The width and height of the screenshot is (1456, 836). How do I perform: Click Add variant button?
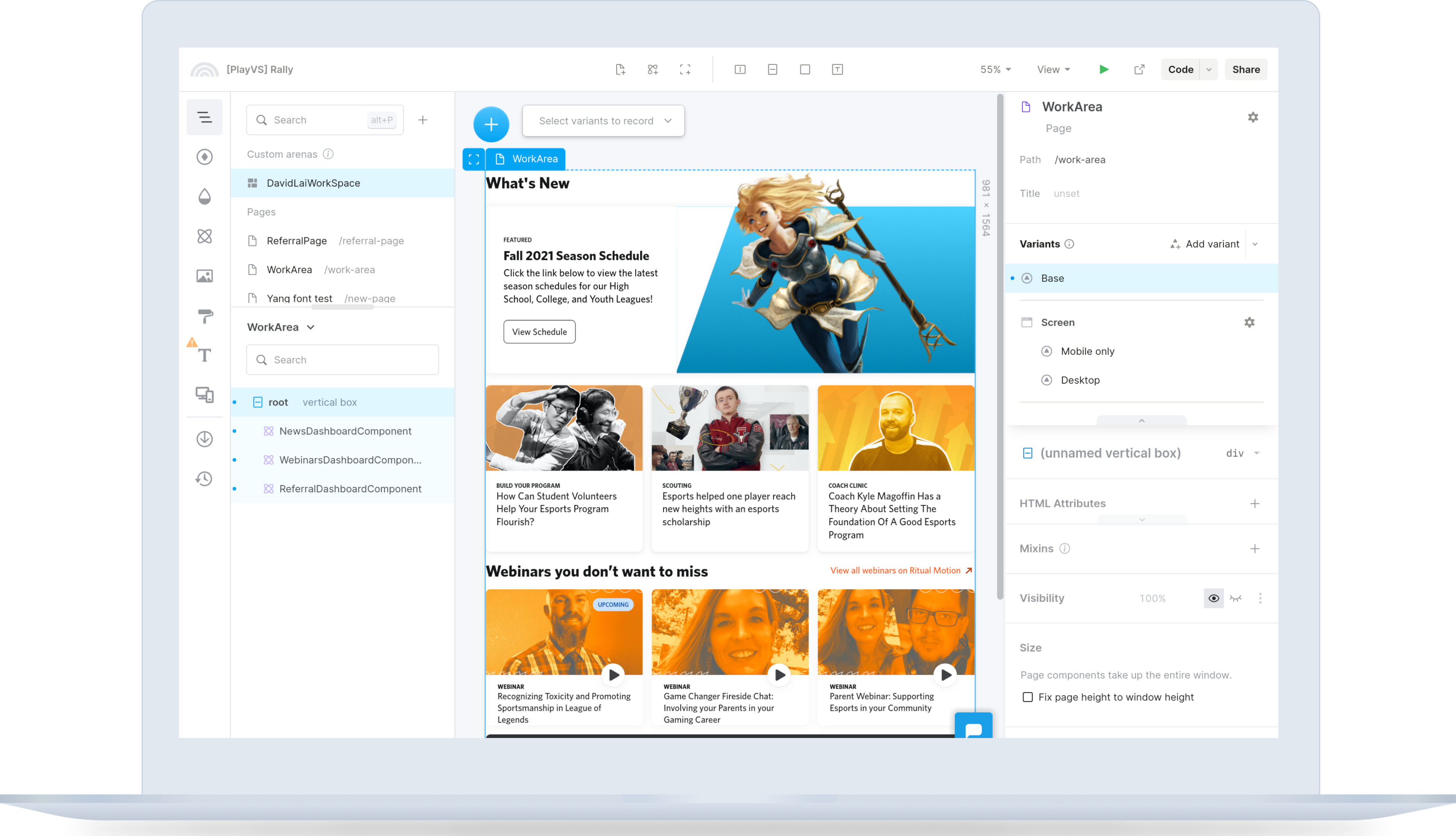point(1205,244)
